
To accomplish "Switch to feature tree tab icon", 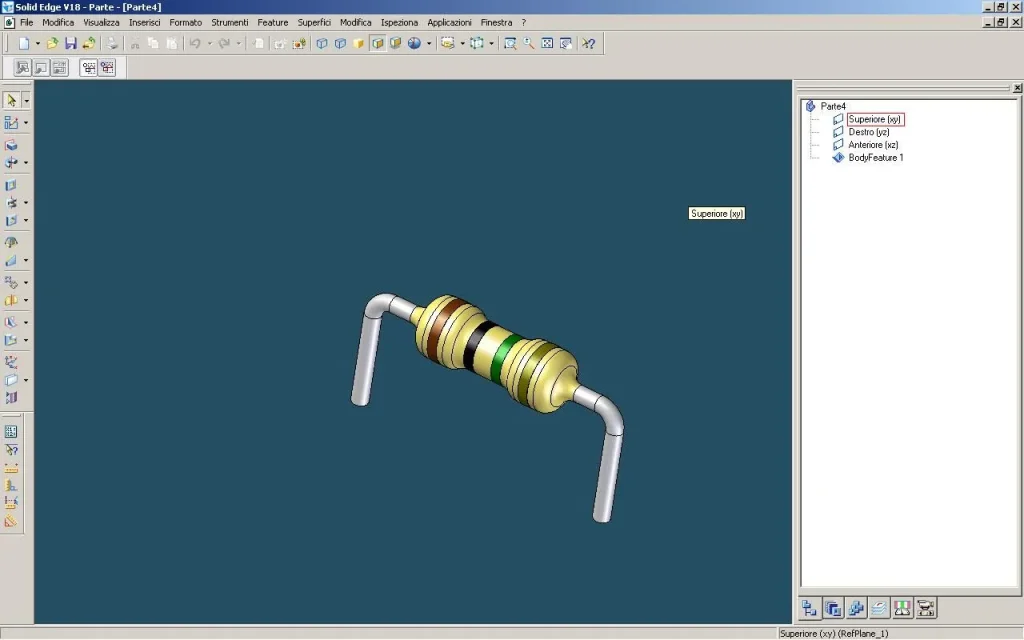I will coord(810,609).
